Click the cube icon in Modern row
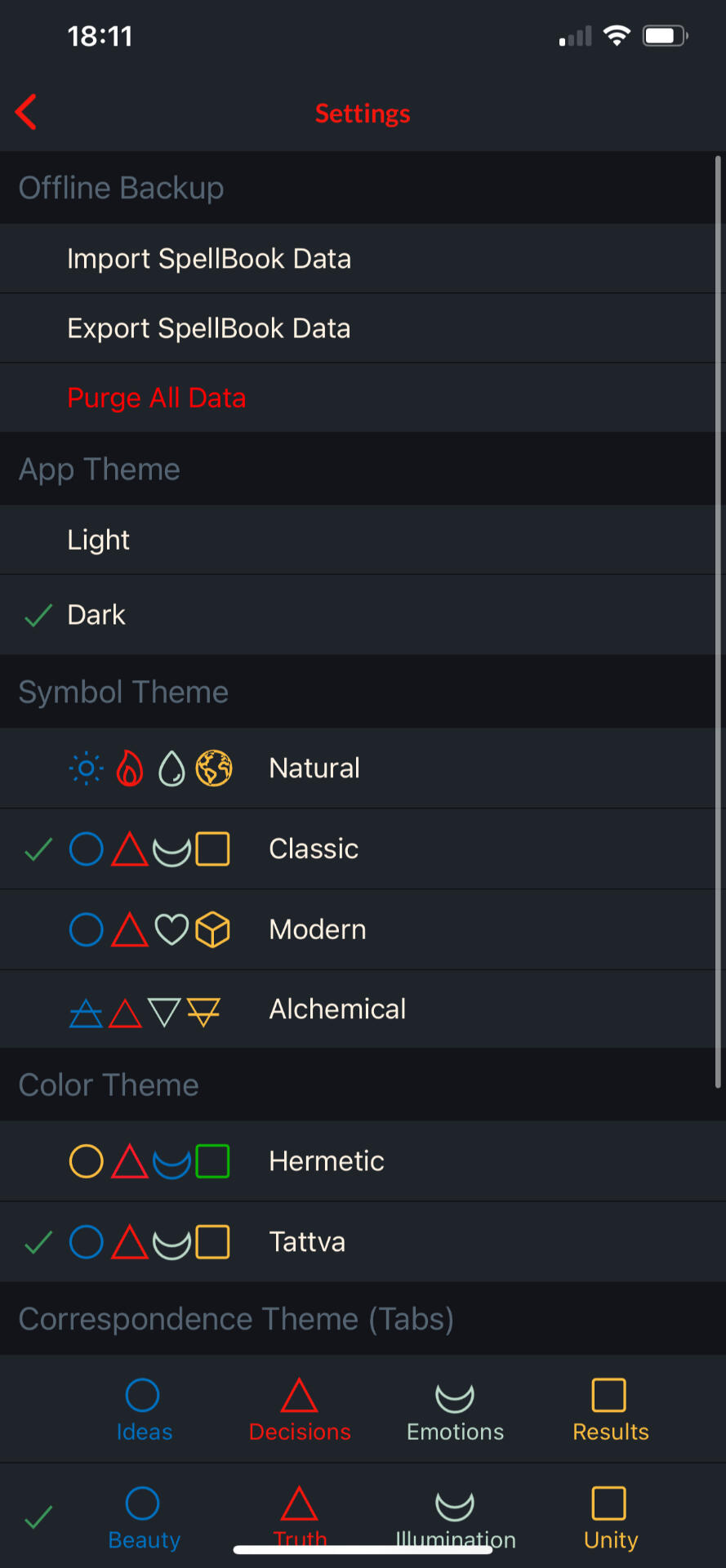The height and width of the screenshot is (1568, 726). (213, 929)
